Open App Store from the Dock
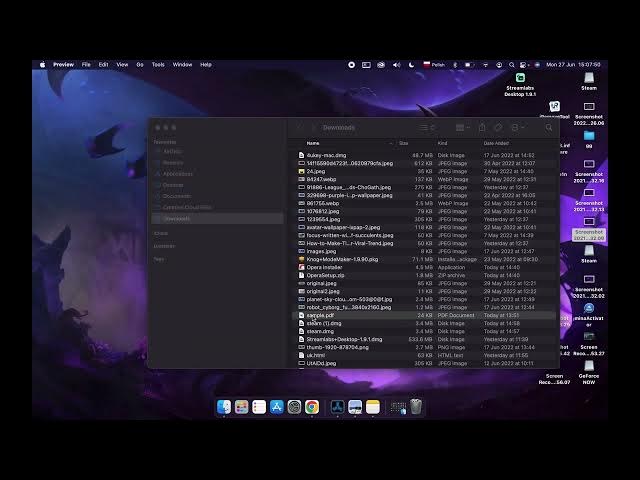640x480 pixels. pyautogui.click(x=276, y=407)
